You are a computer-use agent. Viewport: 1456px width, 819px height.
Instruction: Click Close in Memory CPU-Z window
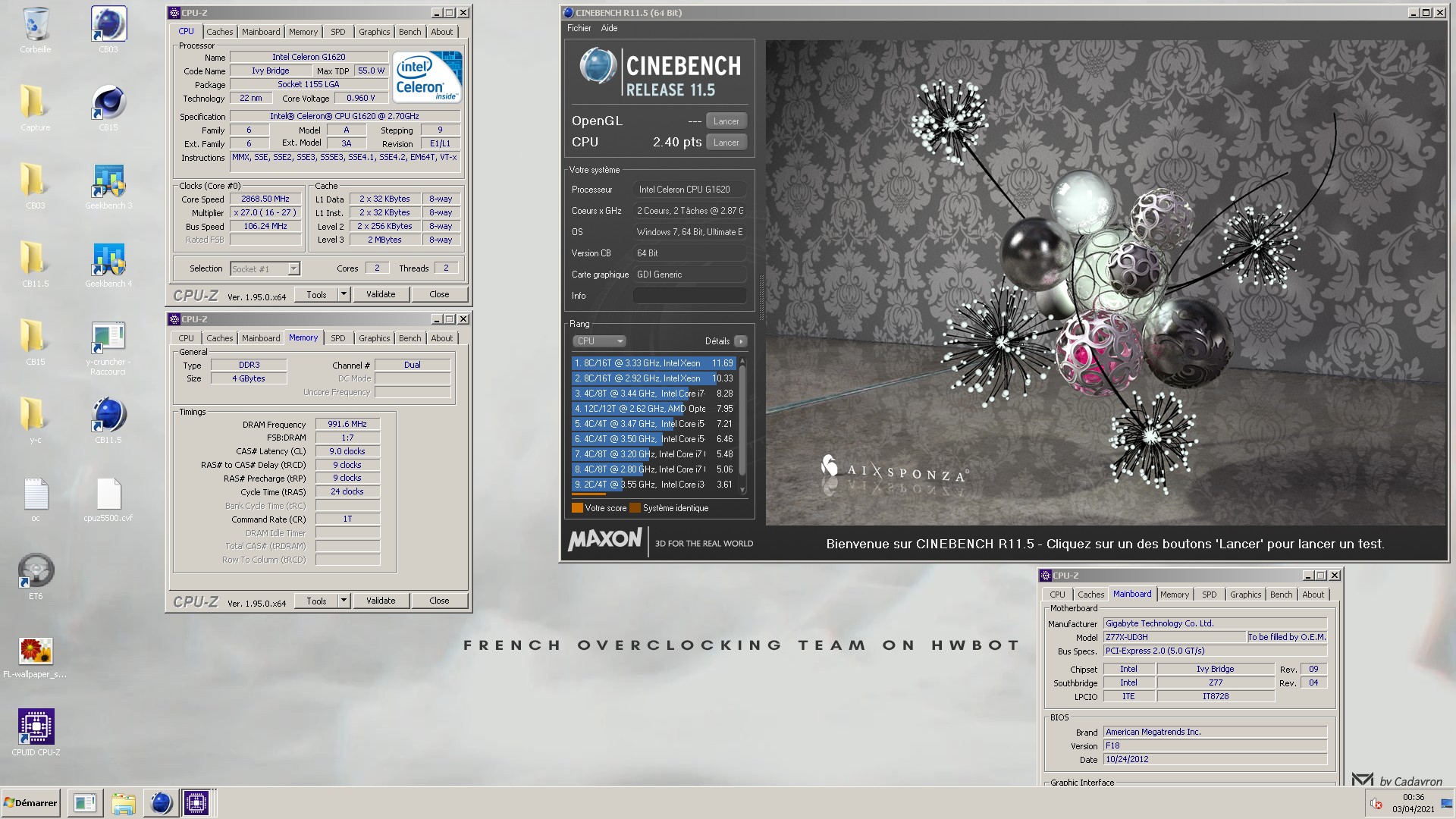click(x=439, y=601)
